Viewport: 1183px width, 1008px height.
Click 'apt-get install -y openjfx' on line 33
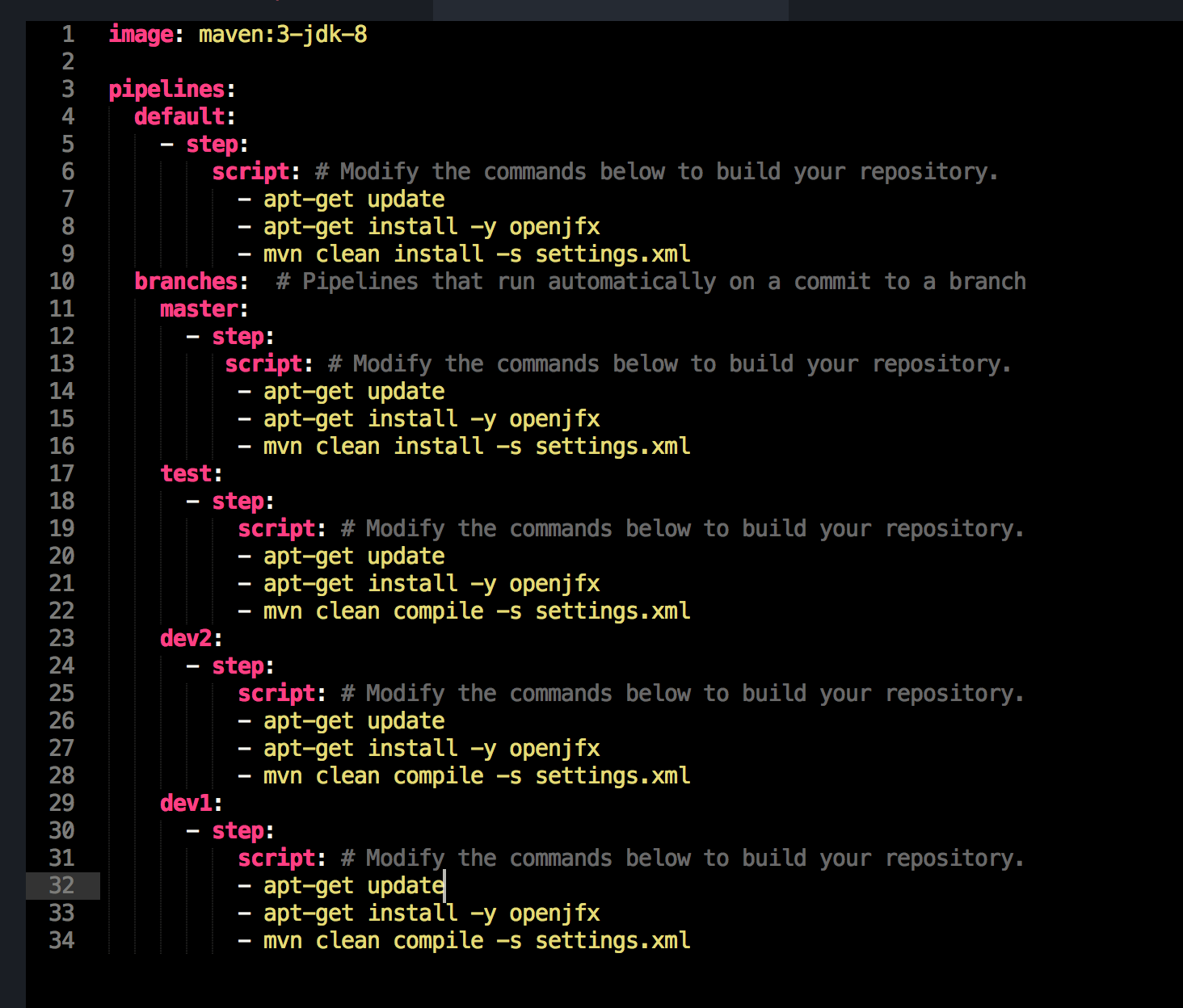click(432, 913)
